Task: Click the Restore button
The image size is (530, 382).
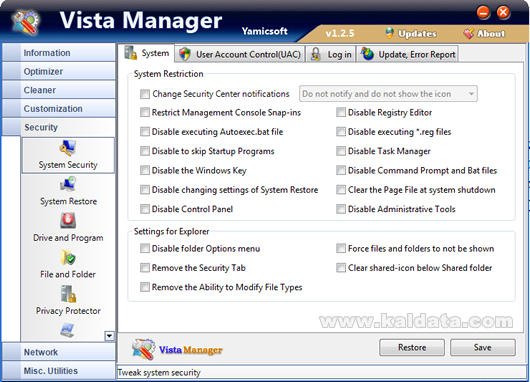Action: click(412, 348)
